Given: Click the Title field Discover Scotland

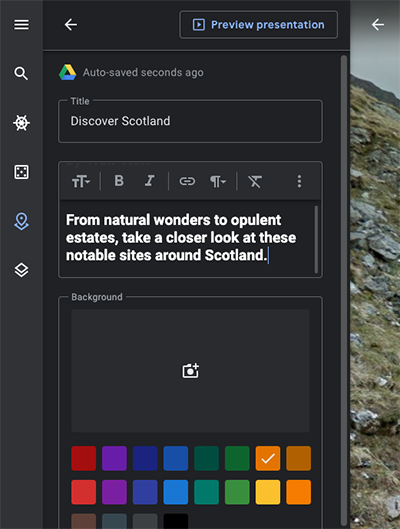Looking at the screenshot, I should pyautogui.click(x=190, y=121).
